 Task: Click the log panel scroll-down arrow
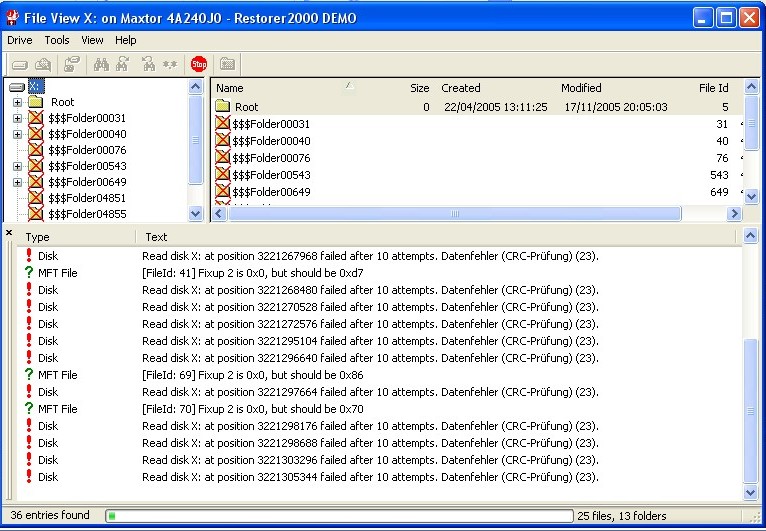pos(750,492)
